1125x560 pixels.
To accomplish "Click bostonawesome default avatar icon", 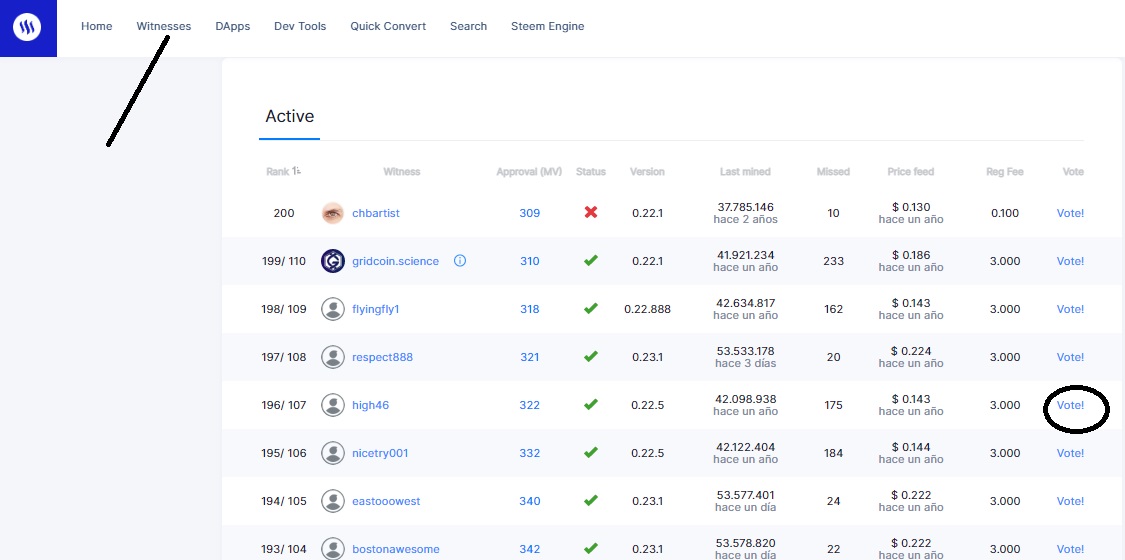I will [x=332, y=549].
